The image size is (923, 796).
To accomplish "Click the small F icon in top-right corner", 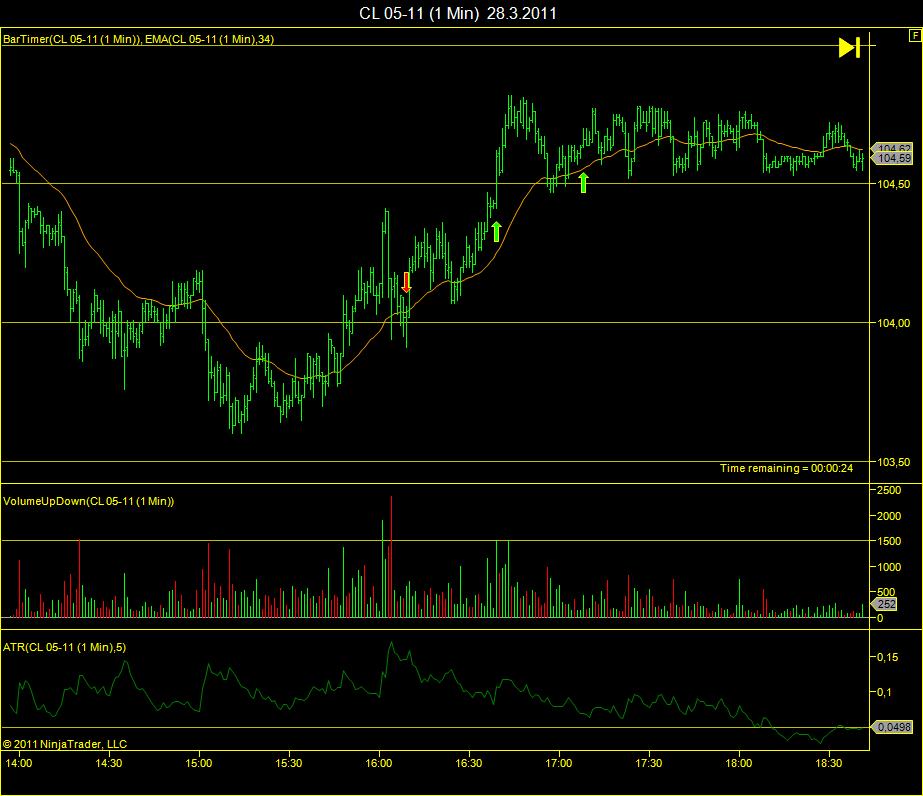I will point(915,36).
